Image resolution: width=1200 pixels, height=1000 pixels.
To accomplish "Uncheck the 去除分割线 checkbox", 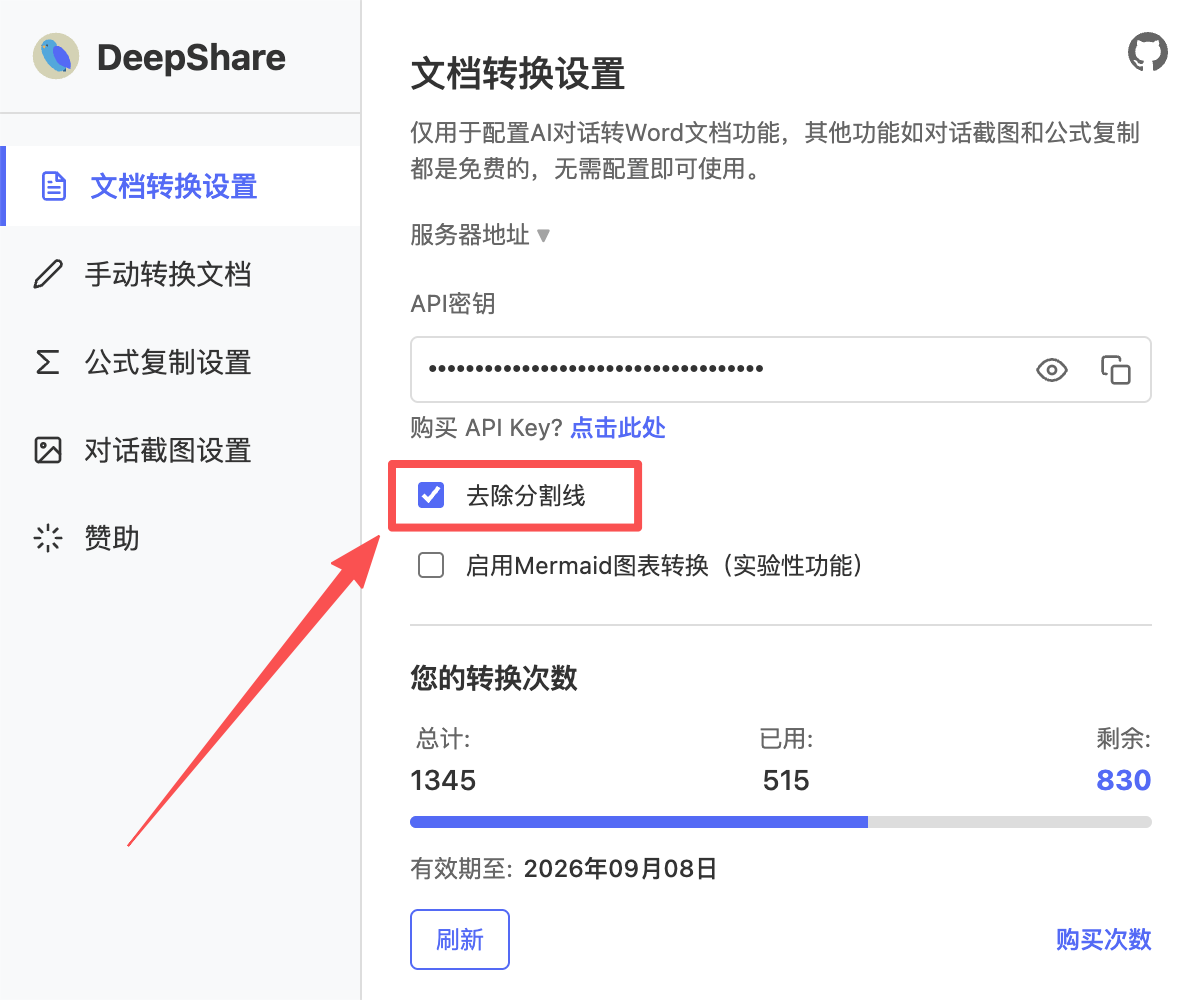I will click(431, 495).
